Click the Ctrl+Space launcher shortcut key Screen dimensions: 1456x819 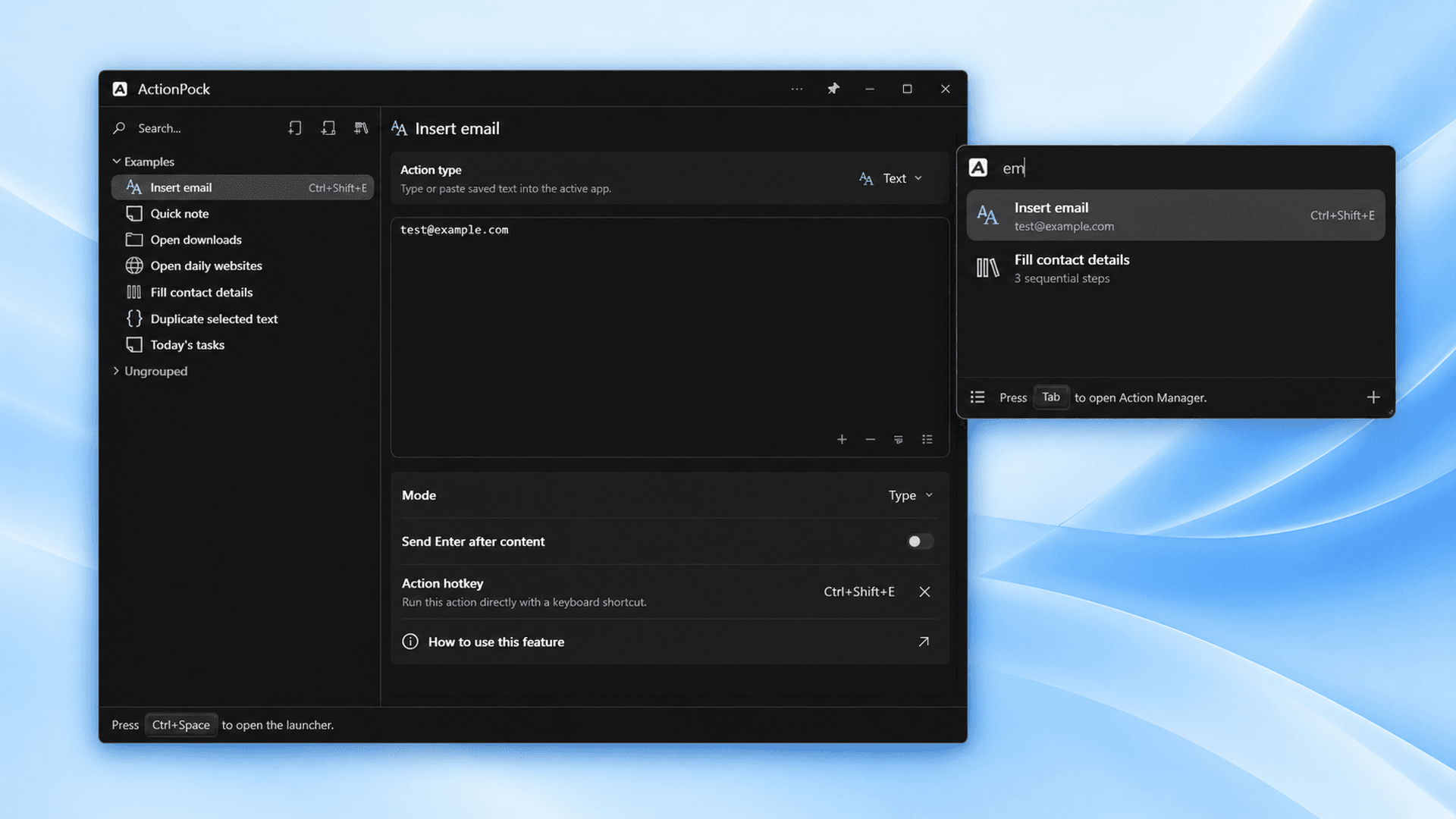(x=180, y=725)
